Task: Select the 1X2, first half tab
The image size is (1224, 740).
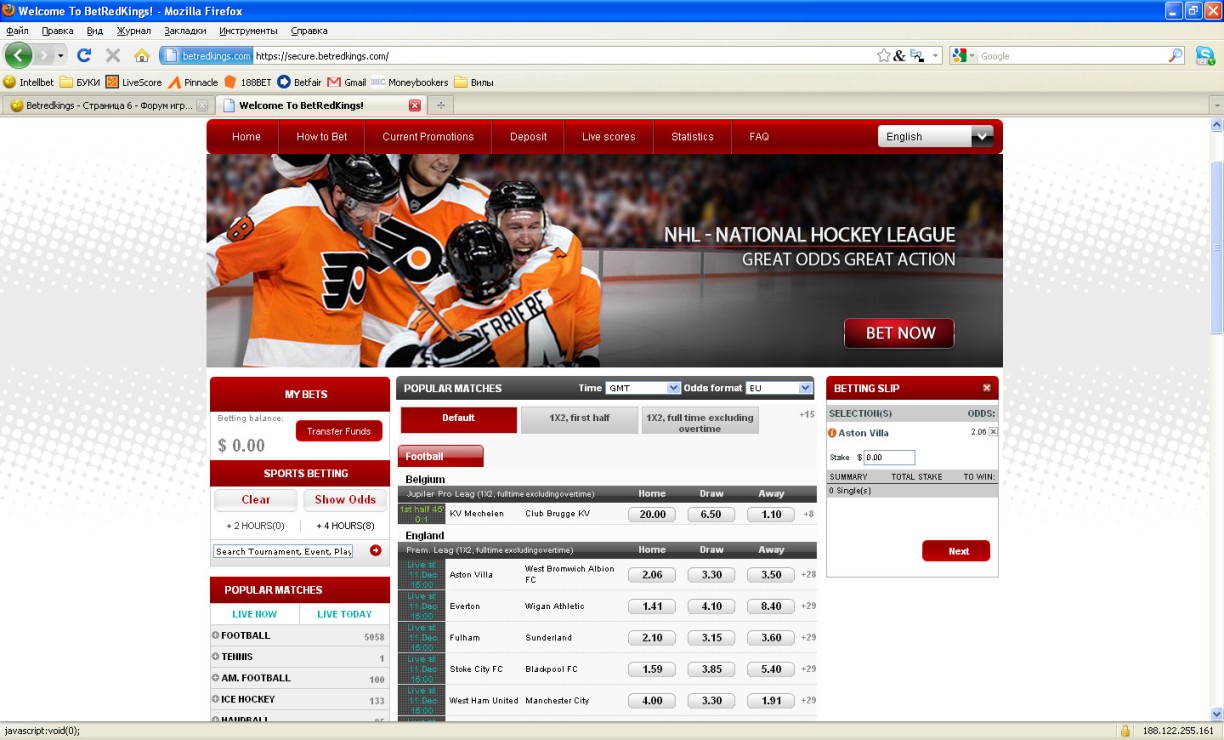Action: click(579, 420)
